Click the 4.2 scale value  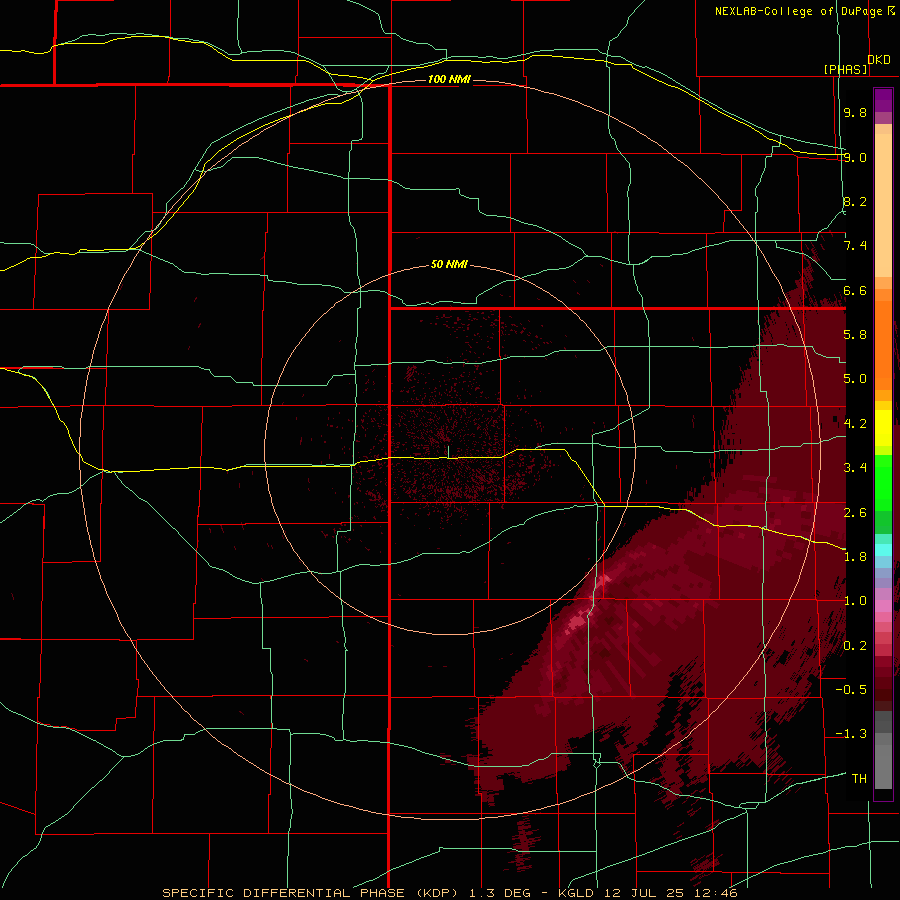click(x=855, y=424)
